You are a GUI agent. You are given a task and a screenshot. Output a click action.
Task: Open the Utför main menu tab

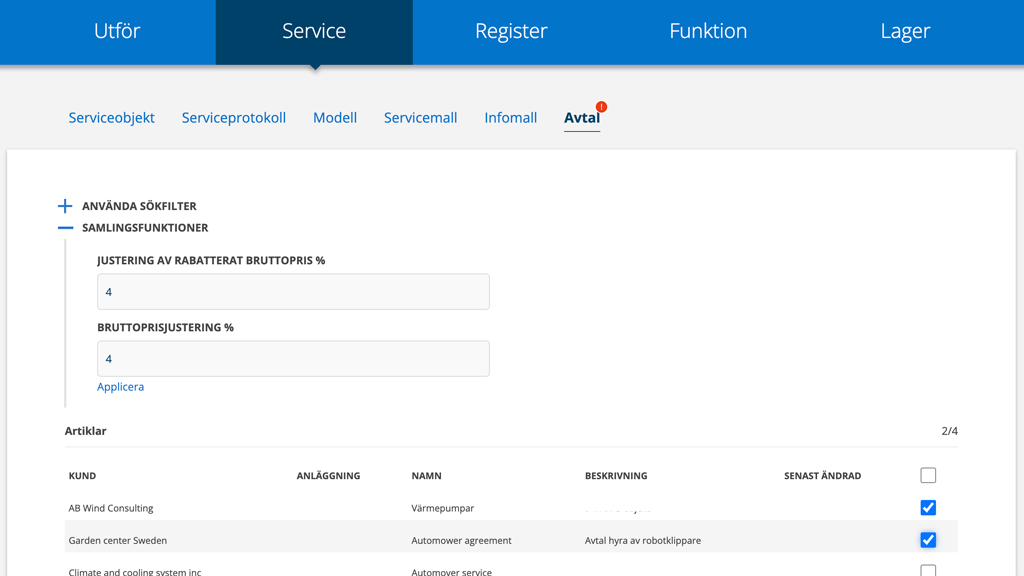117,31
